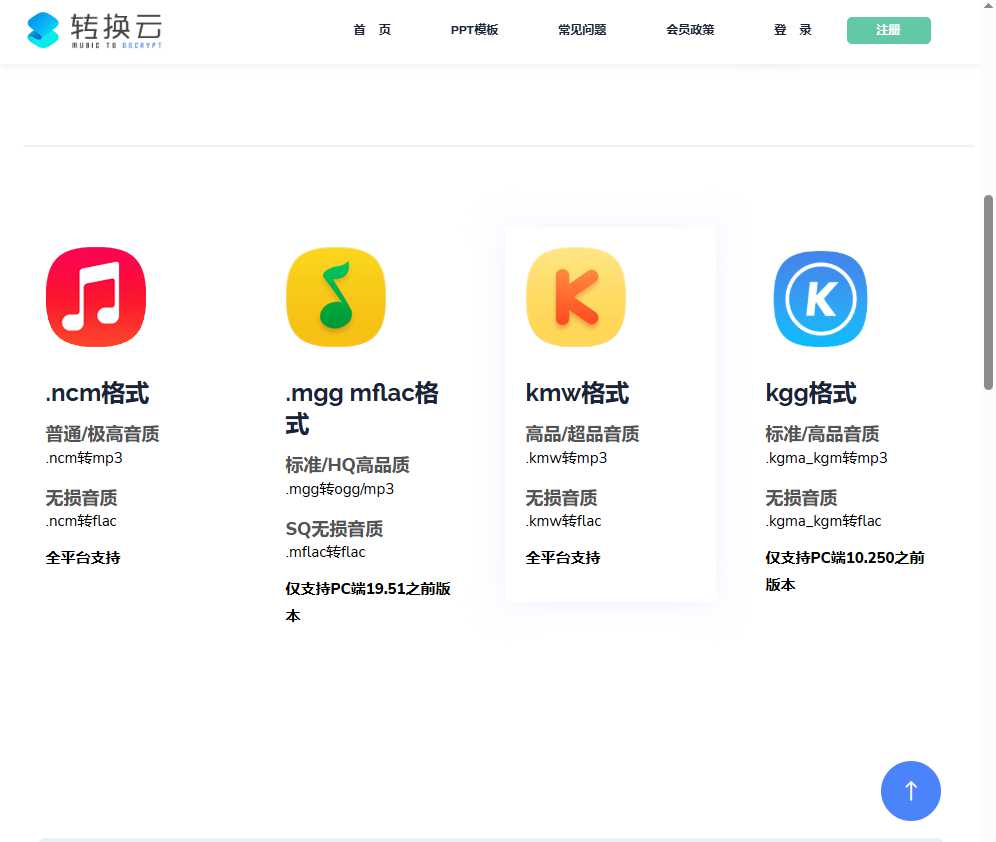
Task: Click the back-to-top arrow button
Action: click(x=911, y=791)
